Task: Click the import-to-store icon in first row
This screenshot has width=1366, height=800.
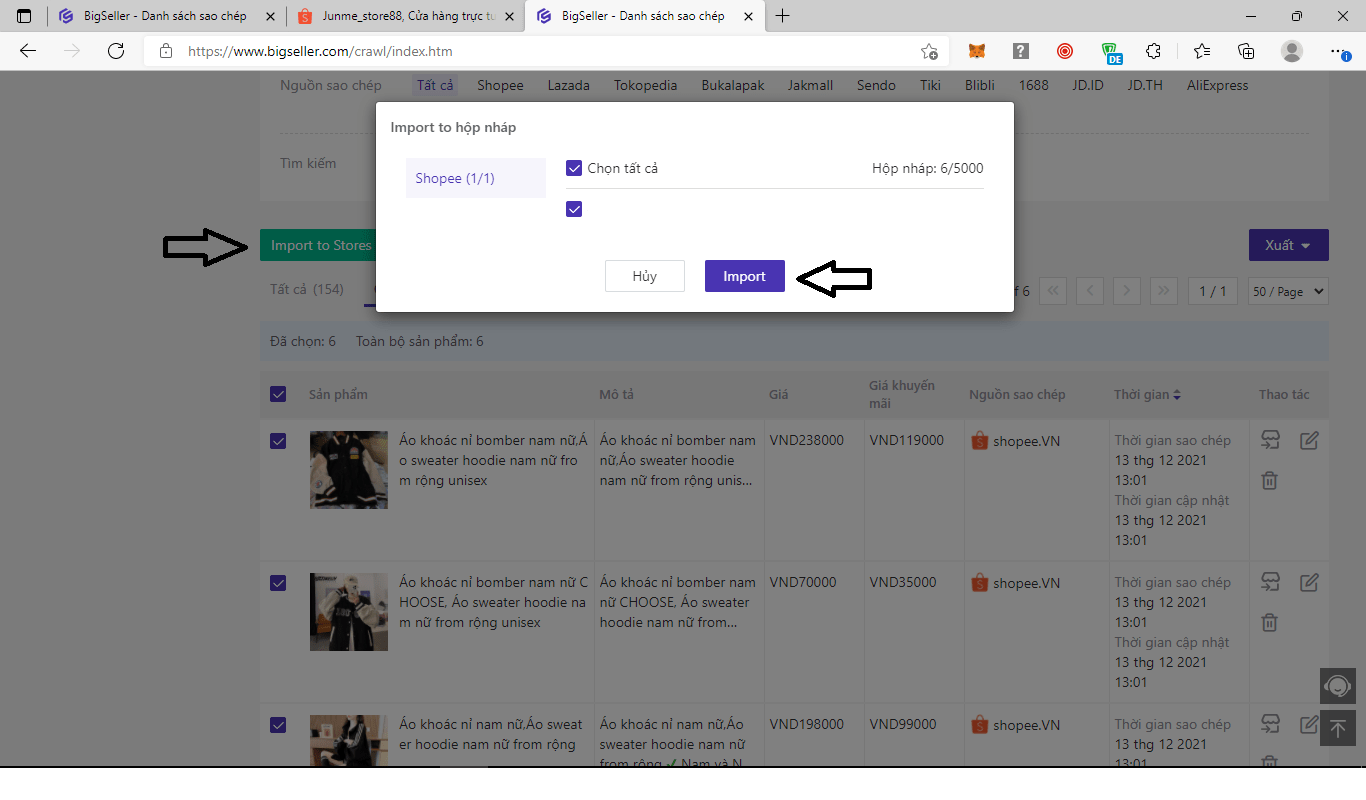Action: (x=1270, y=440)
